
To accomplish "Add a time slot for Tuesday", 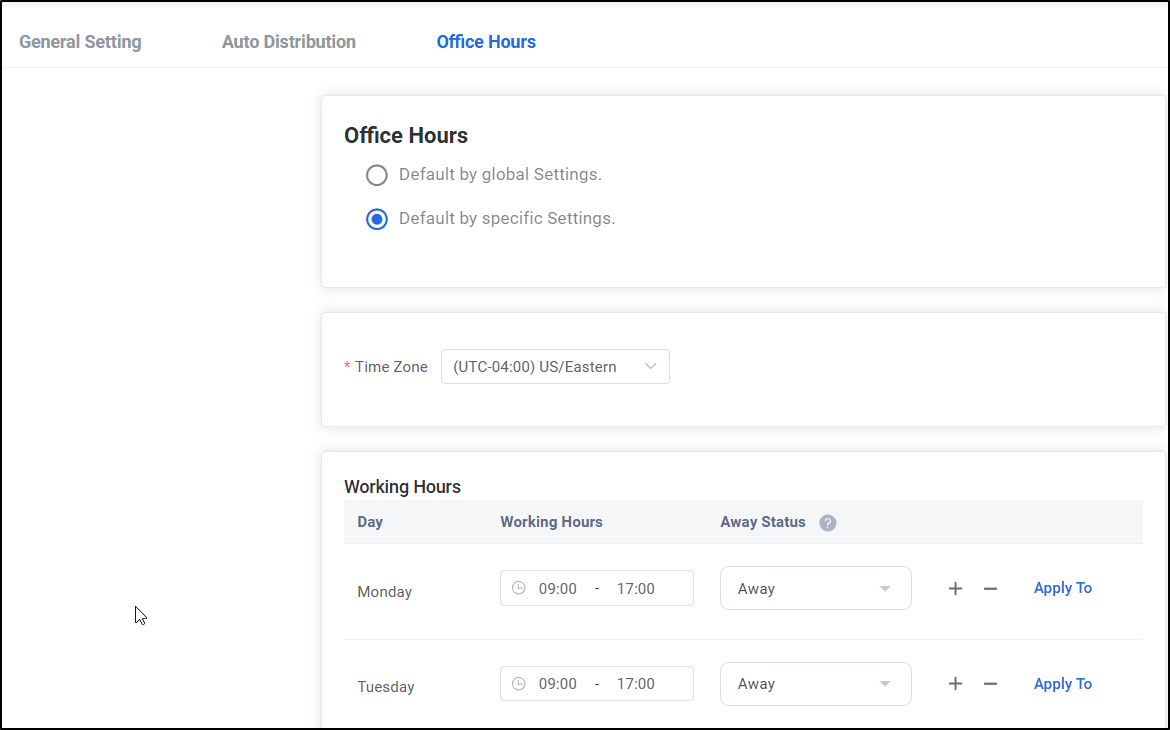I will [955, 684].
